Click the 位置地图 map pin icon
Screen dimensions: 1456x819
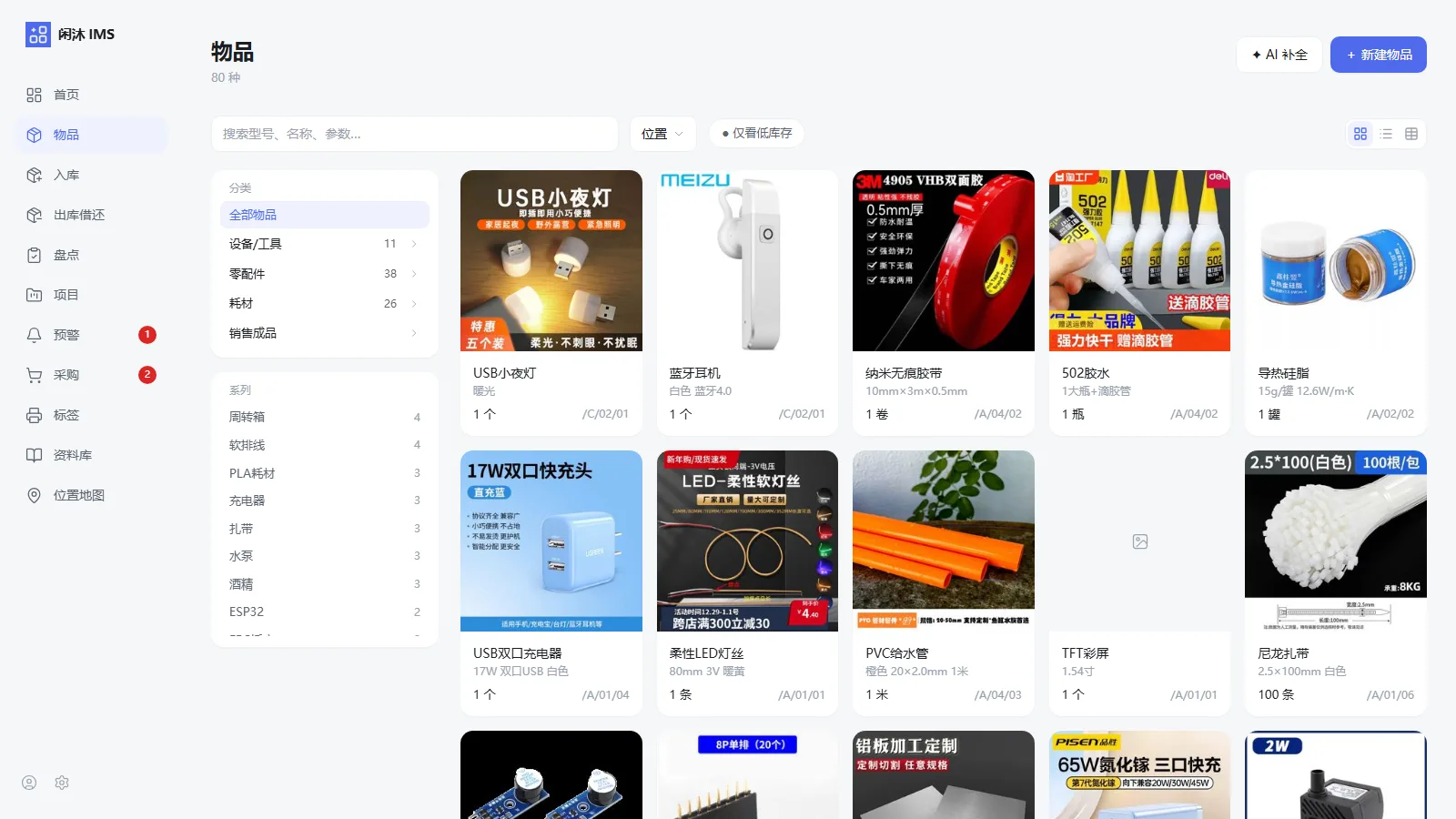click(x=34, y=495)
